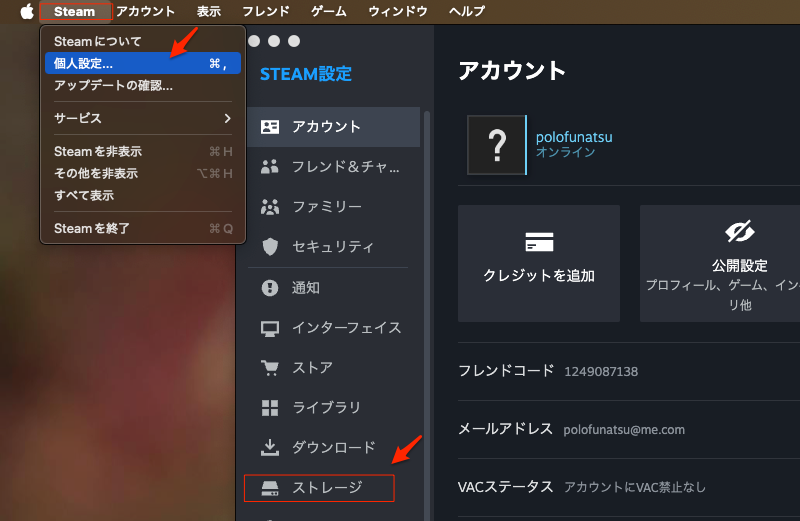Click the Account ID card icon in sidebar
Viewport: 800px width, 521px height.
(270, 127)
